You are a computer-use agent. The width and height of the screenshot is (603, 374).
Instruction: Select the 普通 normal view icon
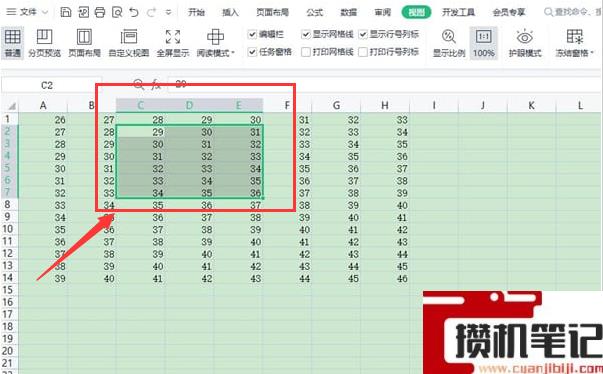tap(12, 43)
